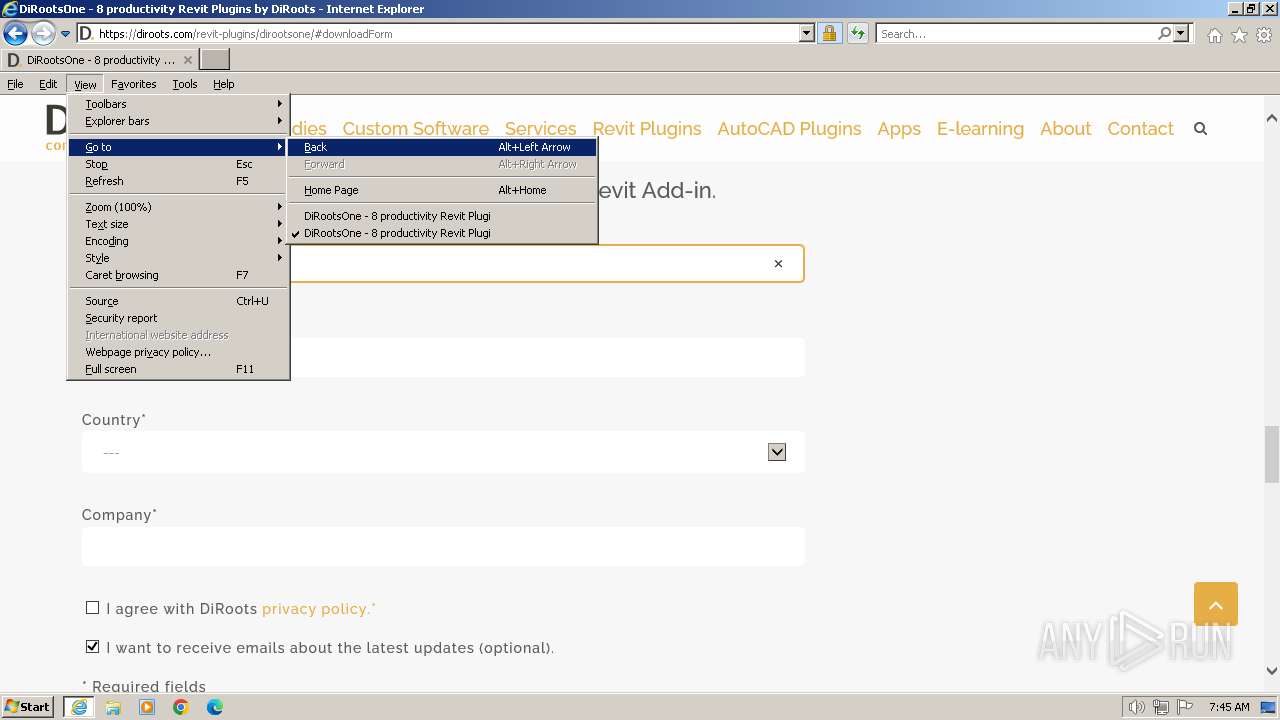Click the compatibility/refresh icon beside the lock
This screenshot has width=1280, height=720.
pyautogui.click(x=858, y=34)
